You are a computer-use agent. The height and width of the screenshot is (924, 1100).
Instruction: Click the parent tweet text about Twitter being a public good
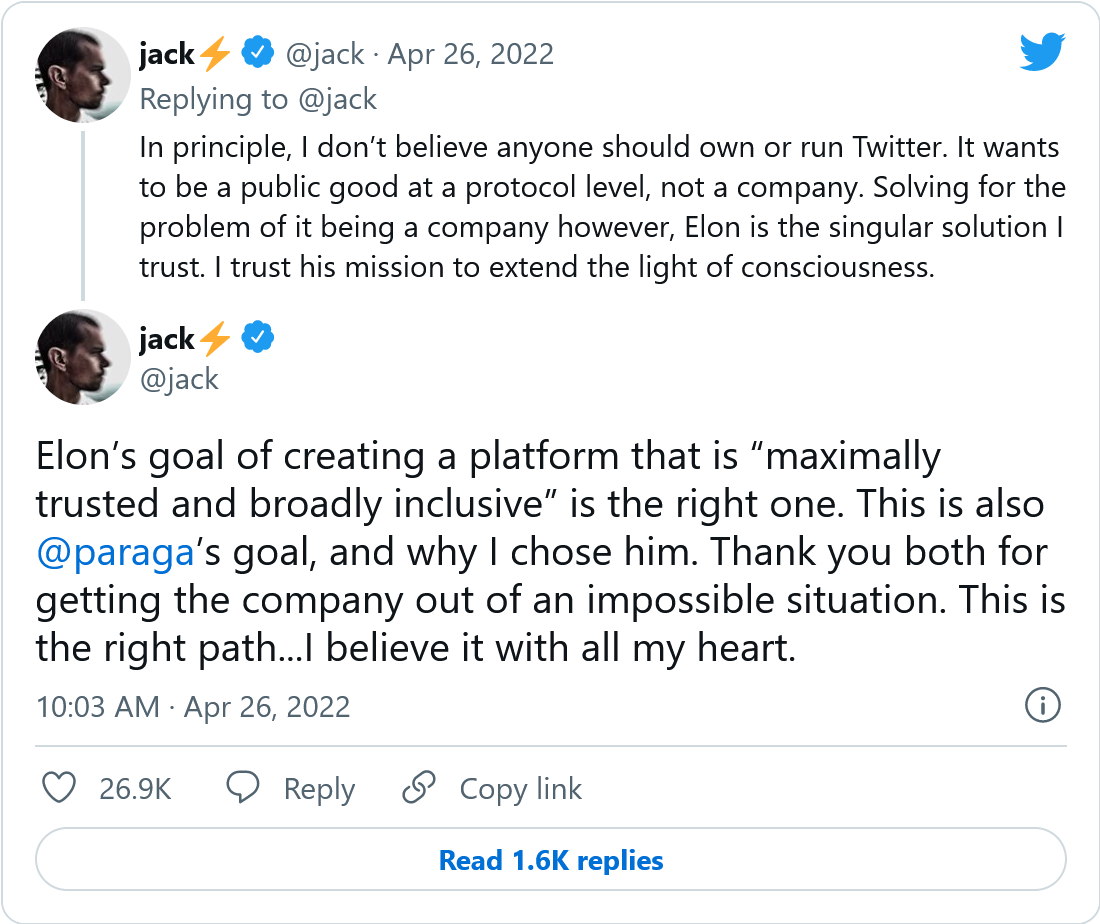[602, 208]
